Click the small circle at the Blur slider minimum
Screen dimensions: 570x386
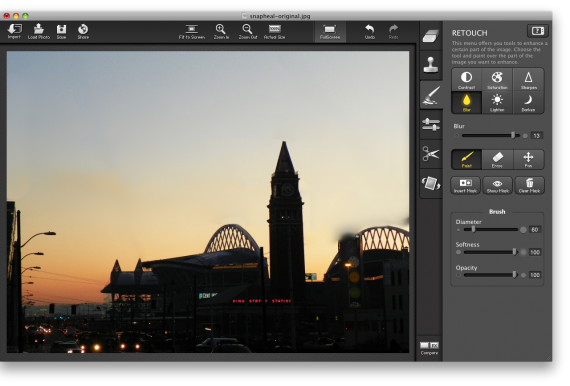(x=457, y=136)
